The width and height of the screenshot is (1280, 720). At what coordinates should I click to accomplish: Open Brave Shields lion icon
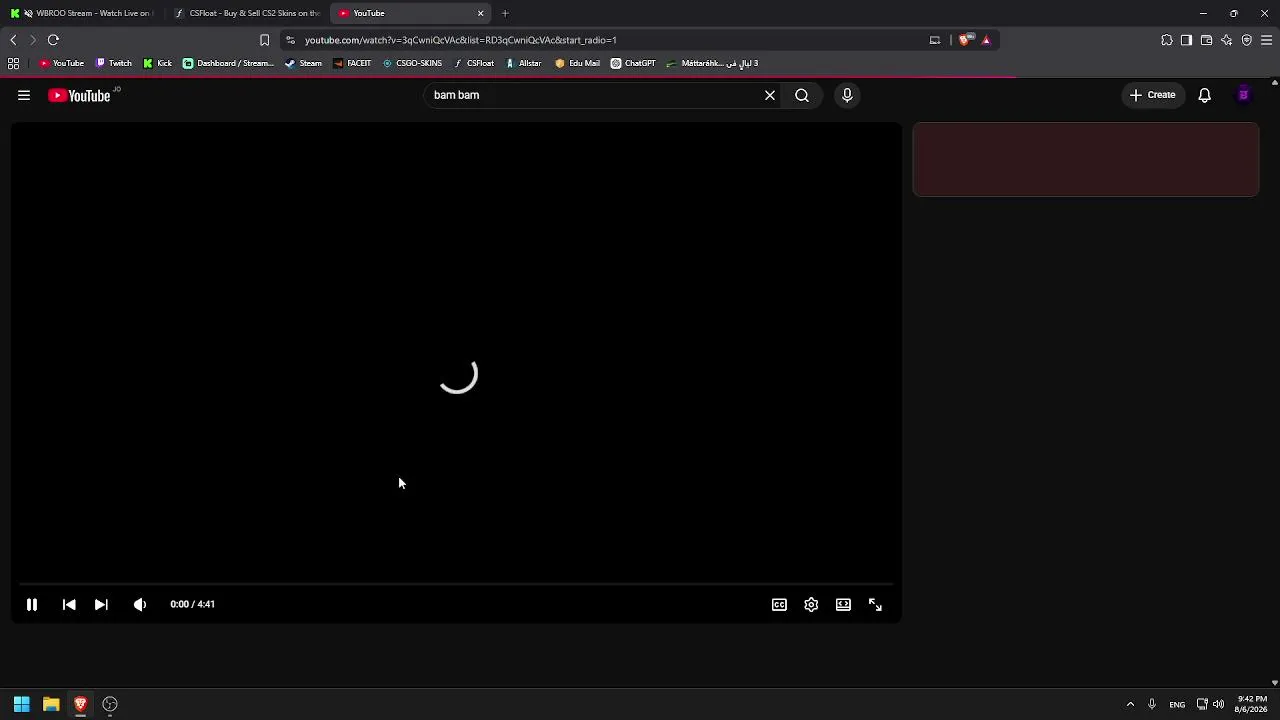964,40
